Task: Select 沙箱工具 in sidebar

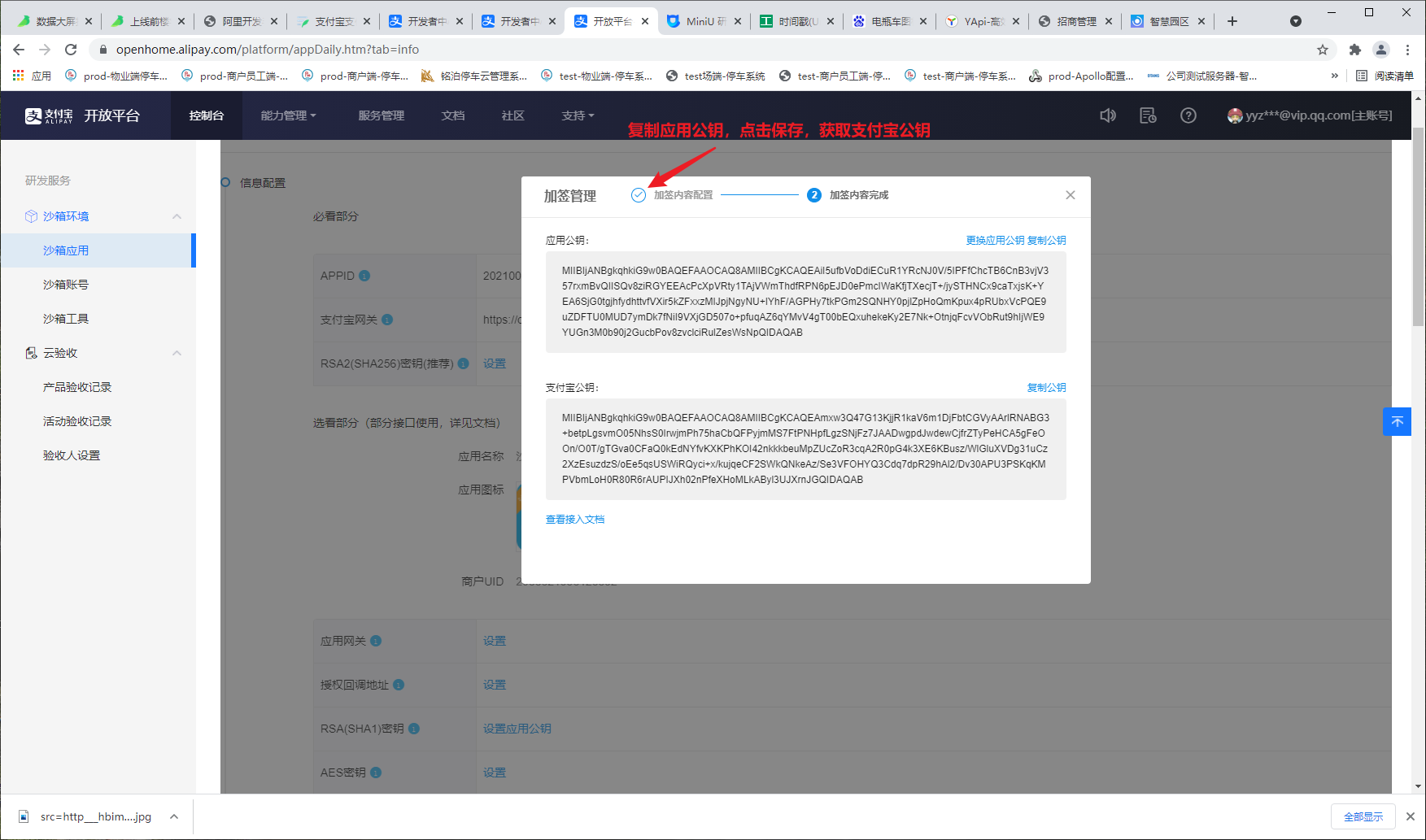Action: coord(66,319)
